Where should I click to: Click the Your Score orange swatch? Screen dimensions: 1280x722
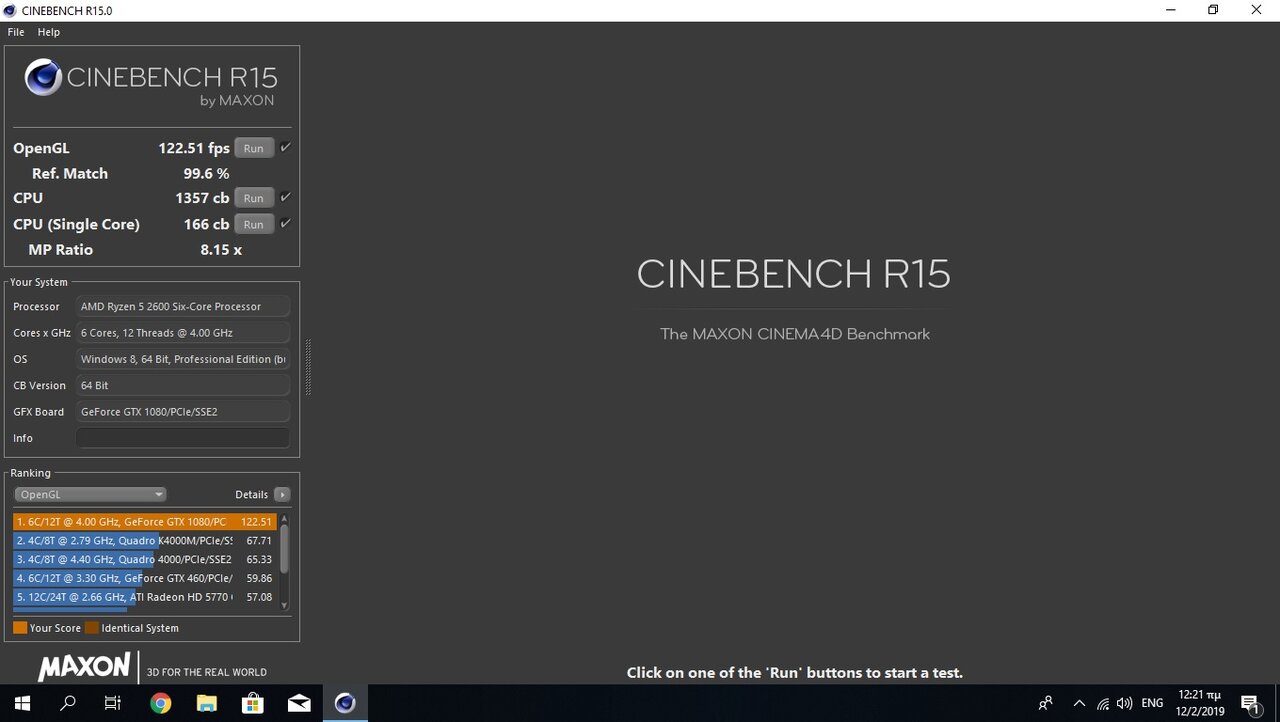point(20,628)
